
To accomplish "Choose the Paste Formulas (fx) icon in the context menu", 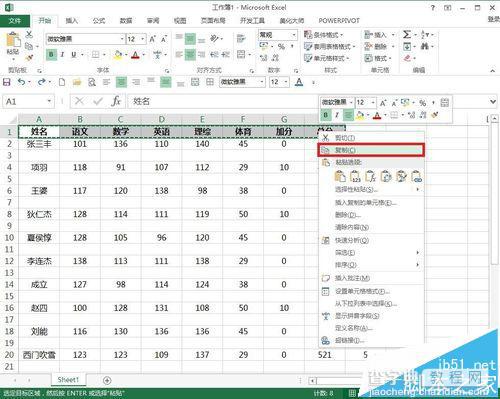I will [x=370, y=176].
